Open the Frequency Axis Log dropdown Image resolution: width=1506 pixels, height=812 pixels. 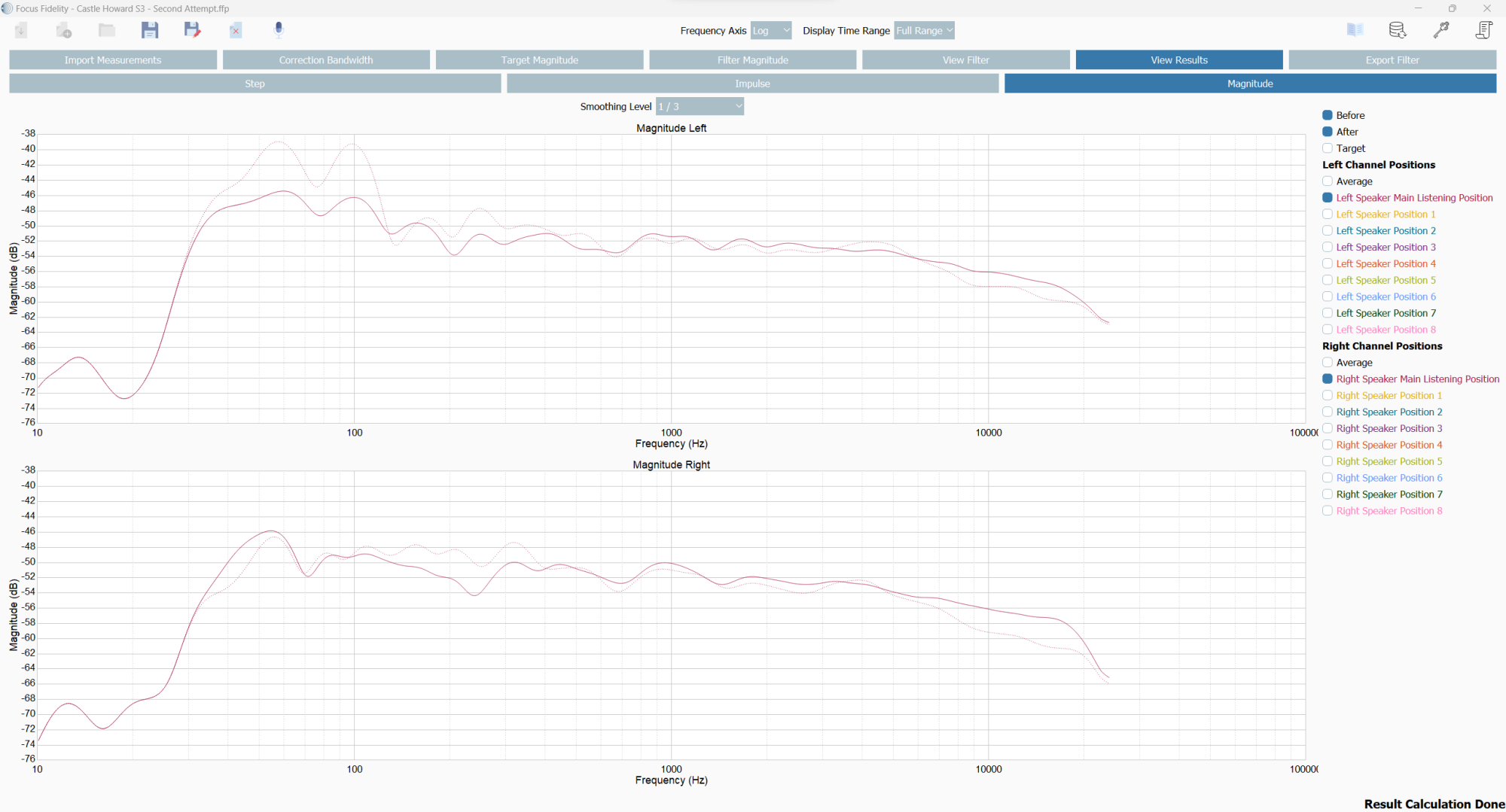771,31
